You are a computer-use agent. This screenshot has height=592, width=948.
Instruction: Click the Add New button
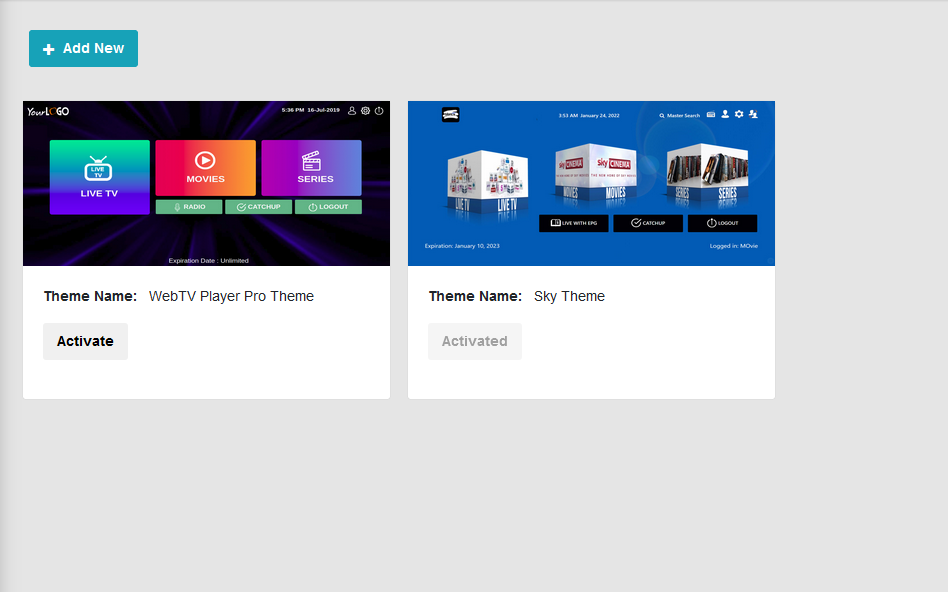coord(83,48)
